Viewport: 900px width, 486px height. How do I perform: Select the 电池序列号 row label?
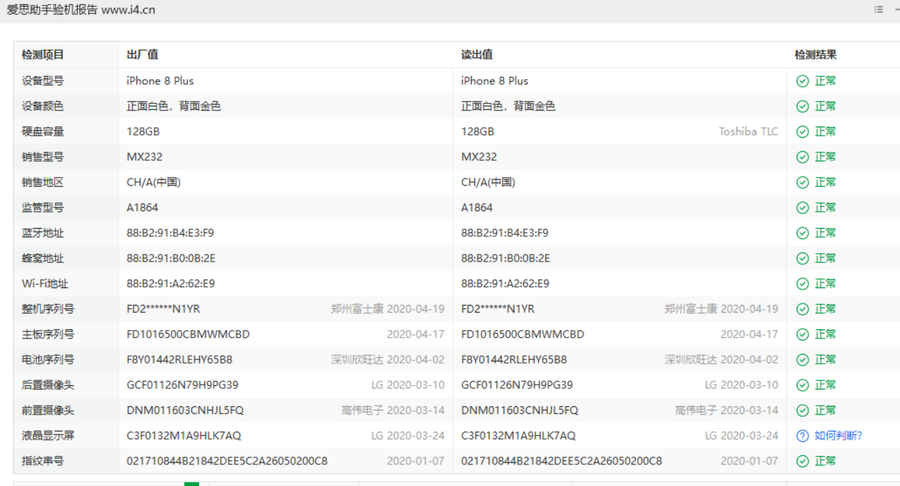(48, 359)
